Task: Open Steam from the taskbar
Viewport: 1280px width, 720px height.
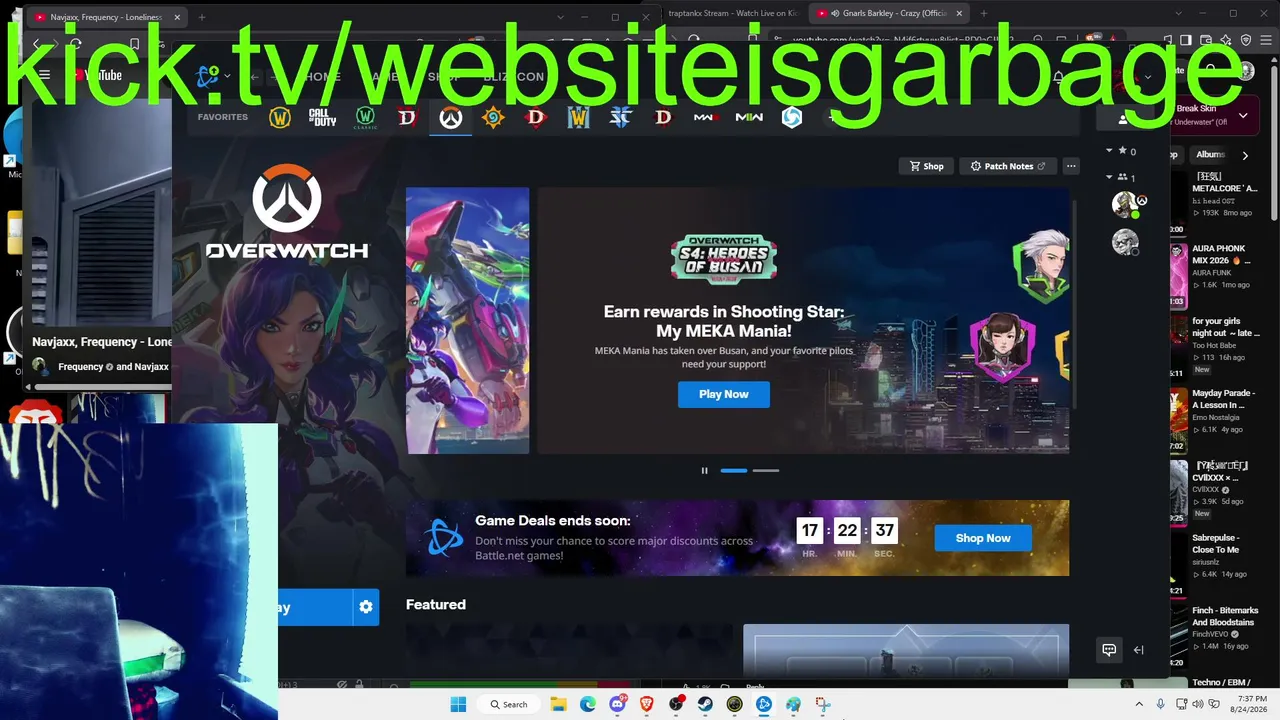Action: tap(705, 704)
